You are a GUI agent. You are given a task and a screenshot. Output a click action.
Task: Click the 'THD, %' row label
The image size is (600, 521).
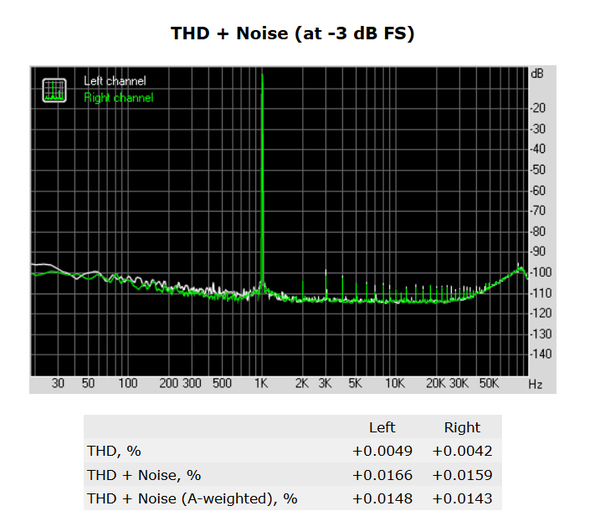[114, 451]
